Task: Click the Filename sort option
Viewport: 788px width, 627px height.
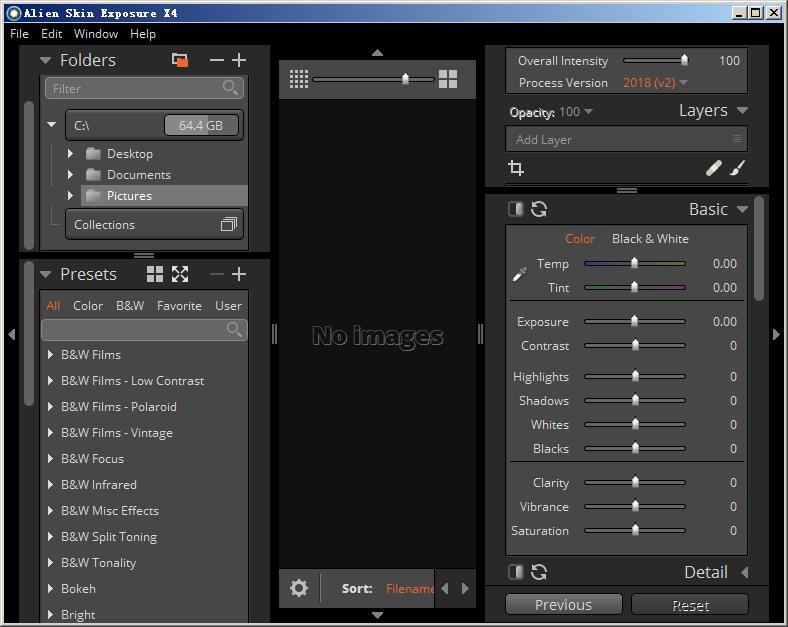Action: (x=410, y=588)
